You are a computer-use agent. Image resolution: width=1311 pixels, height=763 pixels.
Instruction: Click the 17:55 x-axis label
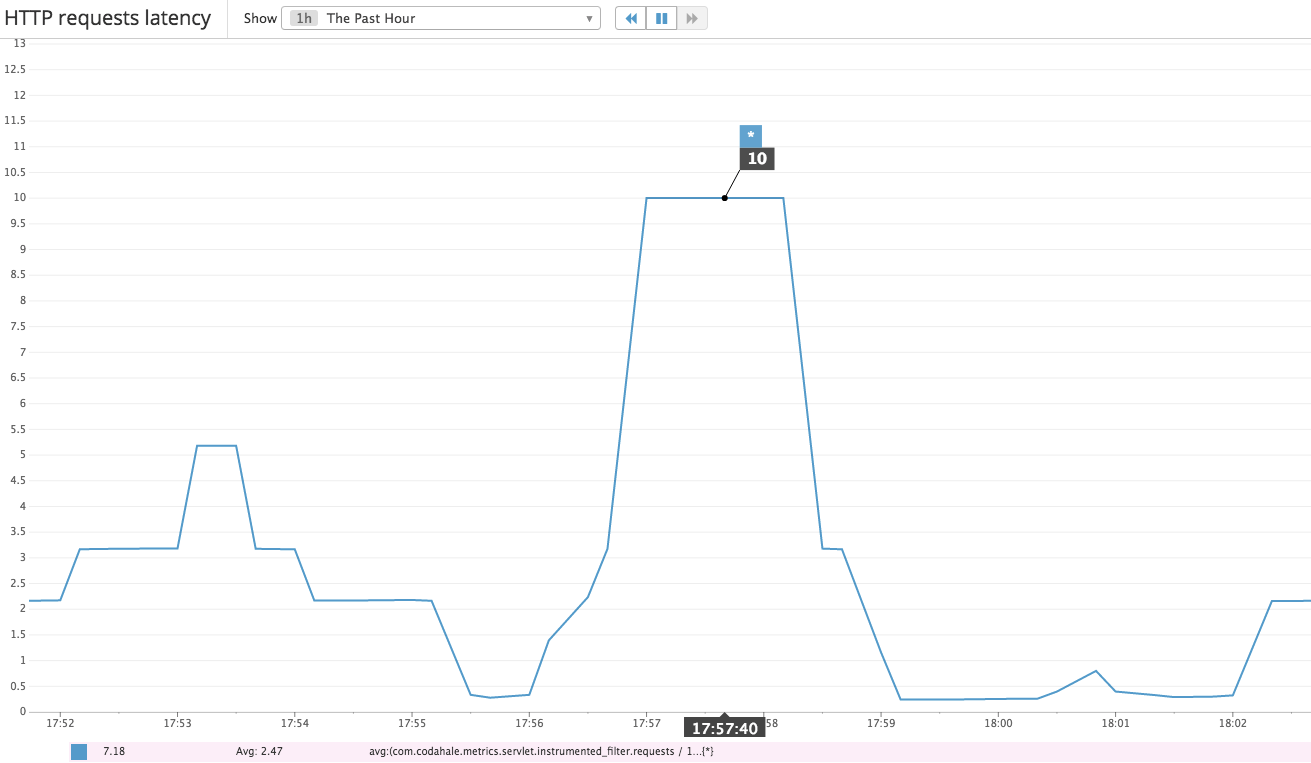point(412,722)
